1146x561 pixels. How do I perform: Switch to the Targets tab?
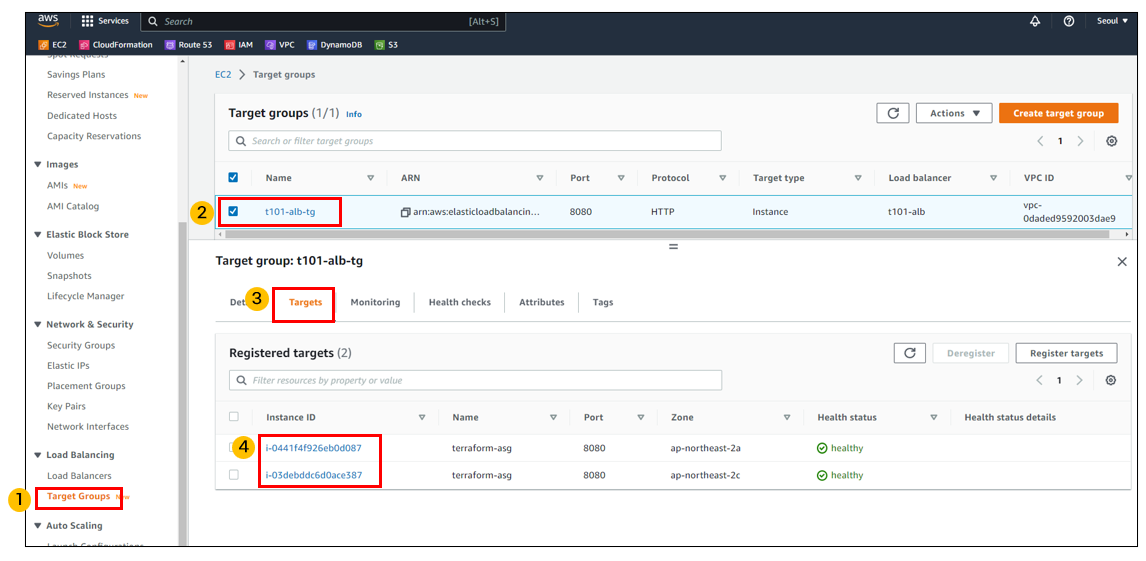[306, 302]
